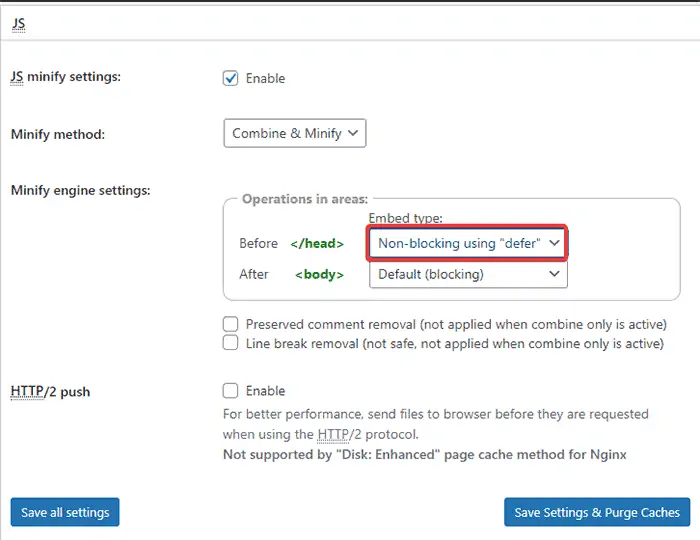Enable Preserved comment removal checkbox
The image size is (700, 540).
point(231,324)
